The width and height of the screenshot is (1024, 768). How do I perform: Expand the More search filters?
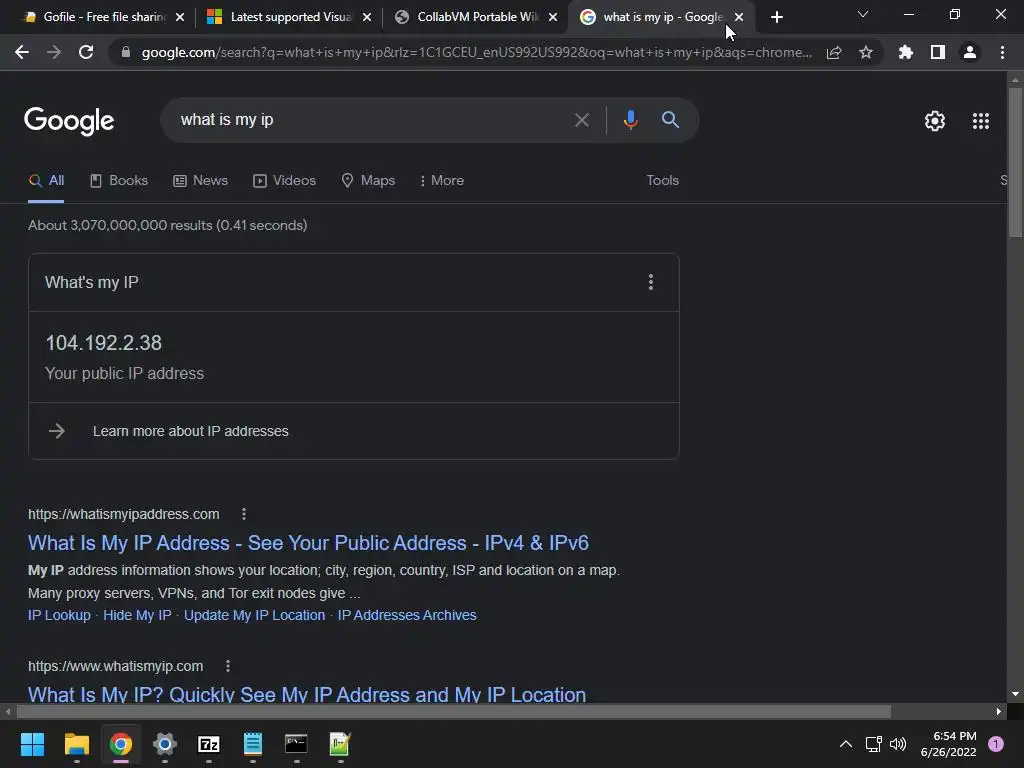tap(441, 181)
